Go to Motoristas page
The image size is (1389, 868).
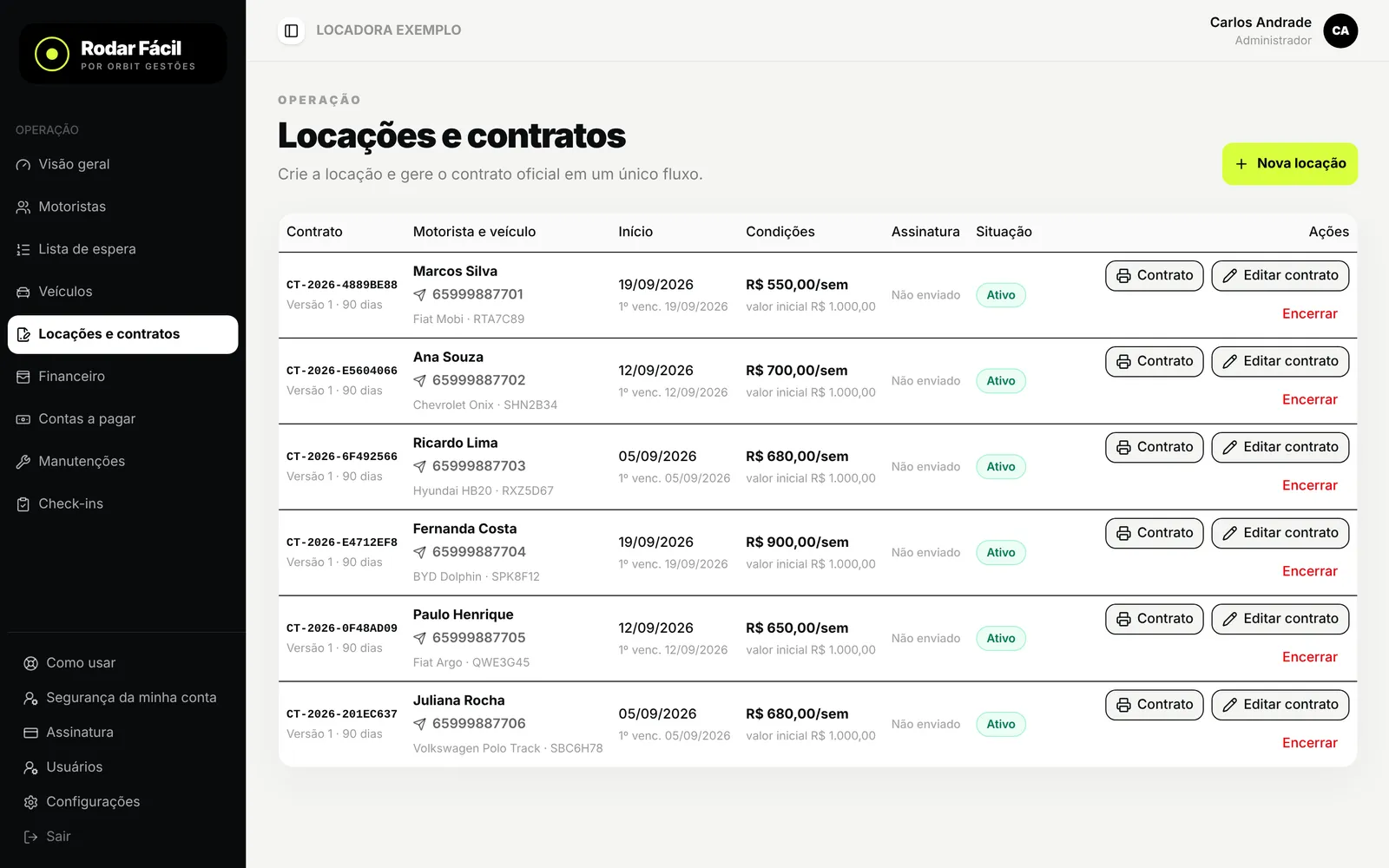coord(123,207)
